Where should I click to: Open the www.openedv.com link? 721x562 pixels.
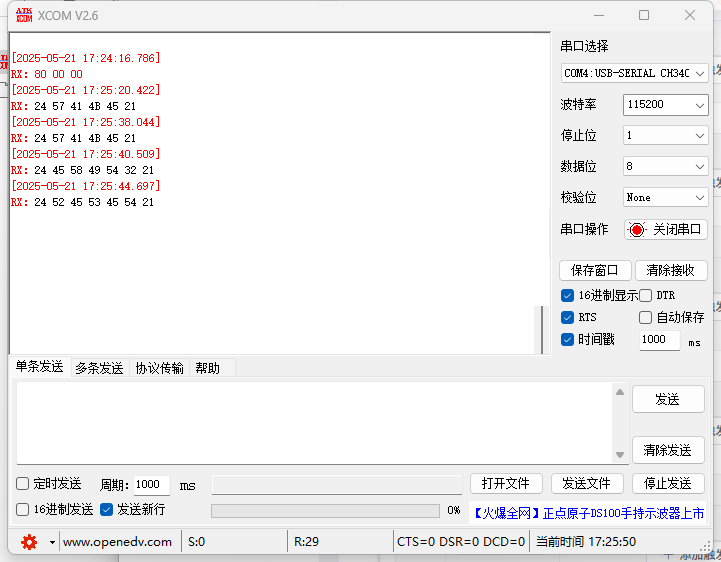point(118,542)
